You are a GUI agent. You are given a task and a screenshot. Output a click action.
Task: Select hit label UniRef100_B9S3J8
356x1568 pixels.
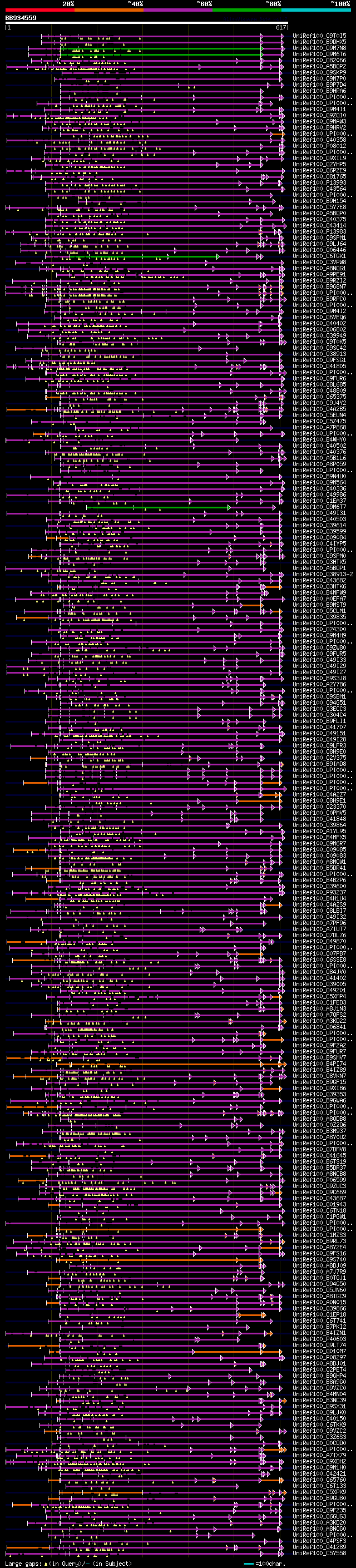319,678
